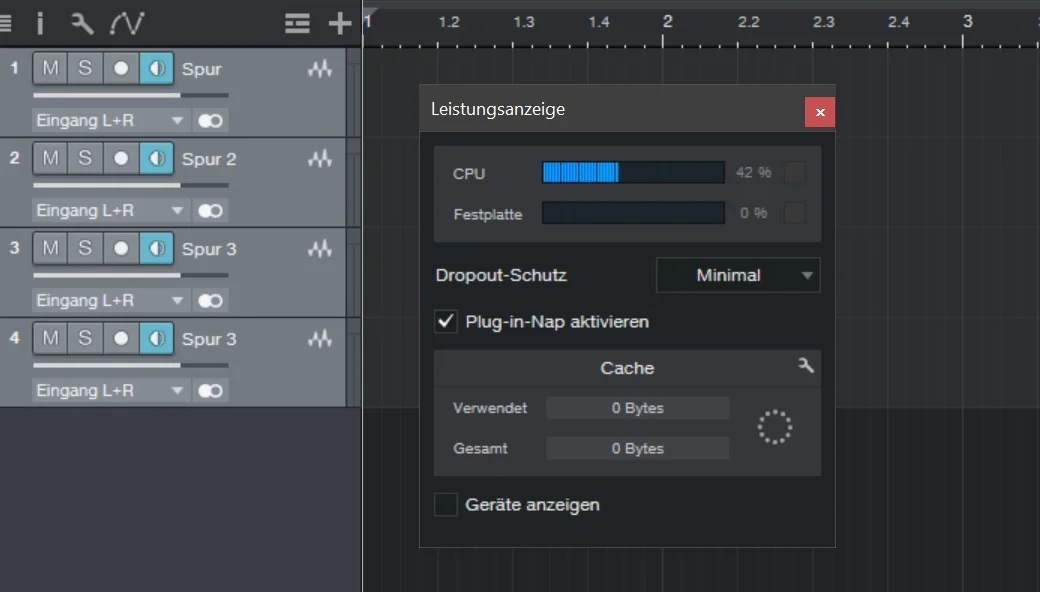The width and height of the screenshot is (1040, 592).
Task: Click bar 3 on the timeline ruler
Action: 968,22
